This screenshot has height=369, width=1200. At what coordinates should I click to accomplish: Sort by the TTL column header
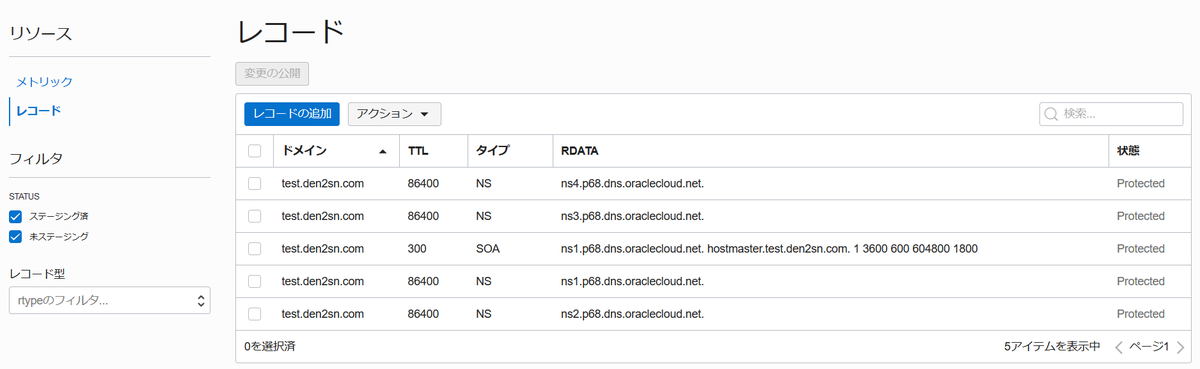pyautogui.click(x=418, y=151)
